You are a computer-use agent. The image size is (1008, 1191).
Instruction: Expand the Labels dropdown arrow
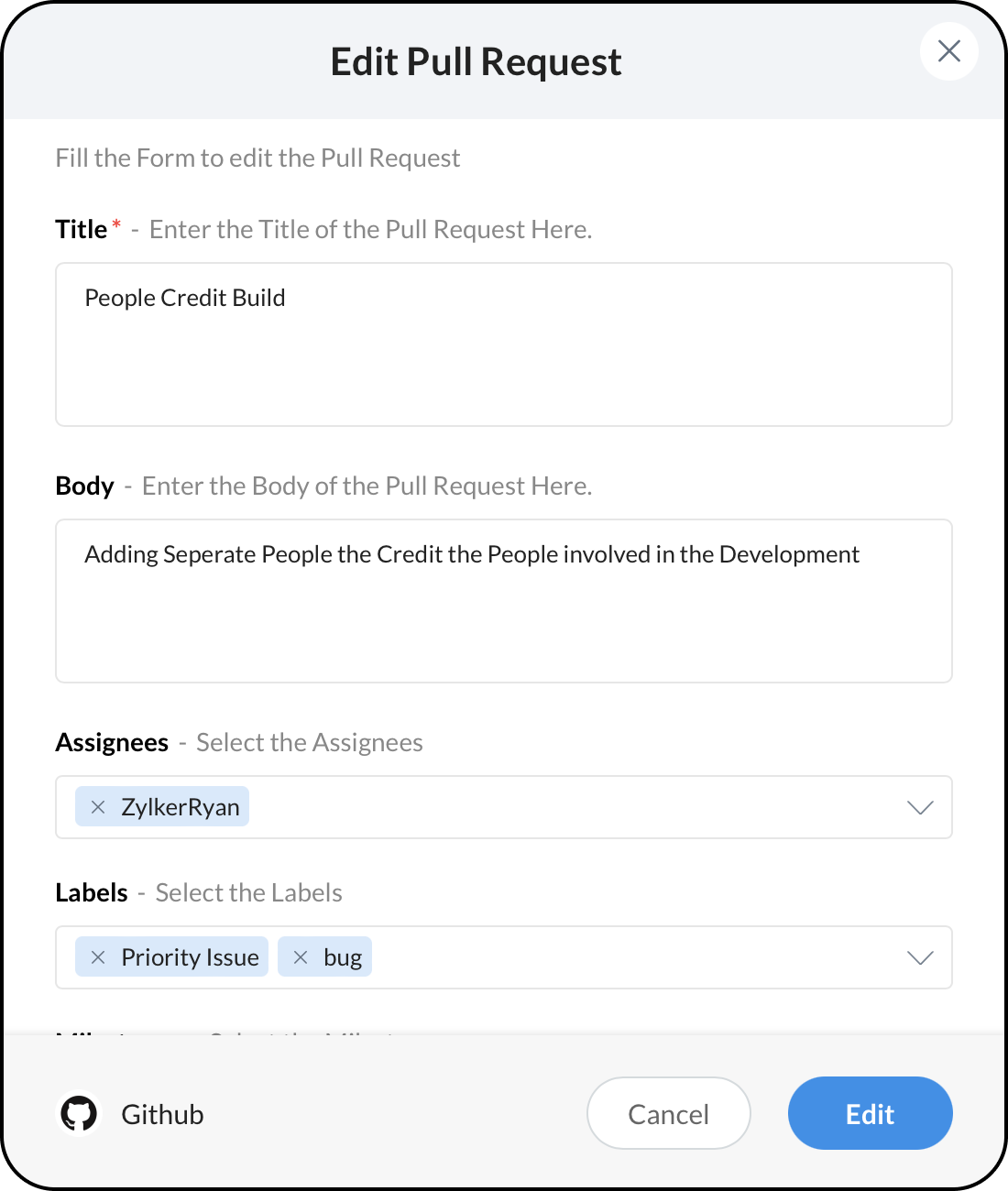(x=919, y=957)
